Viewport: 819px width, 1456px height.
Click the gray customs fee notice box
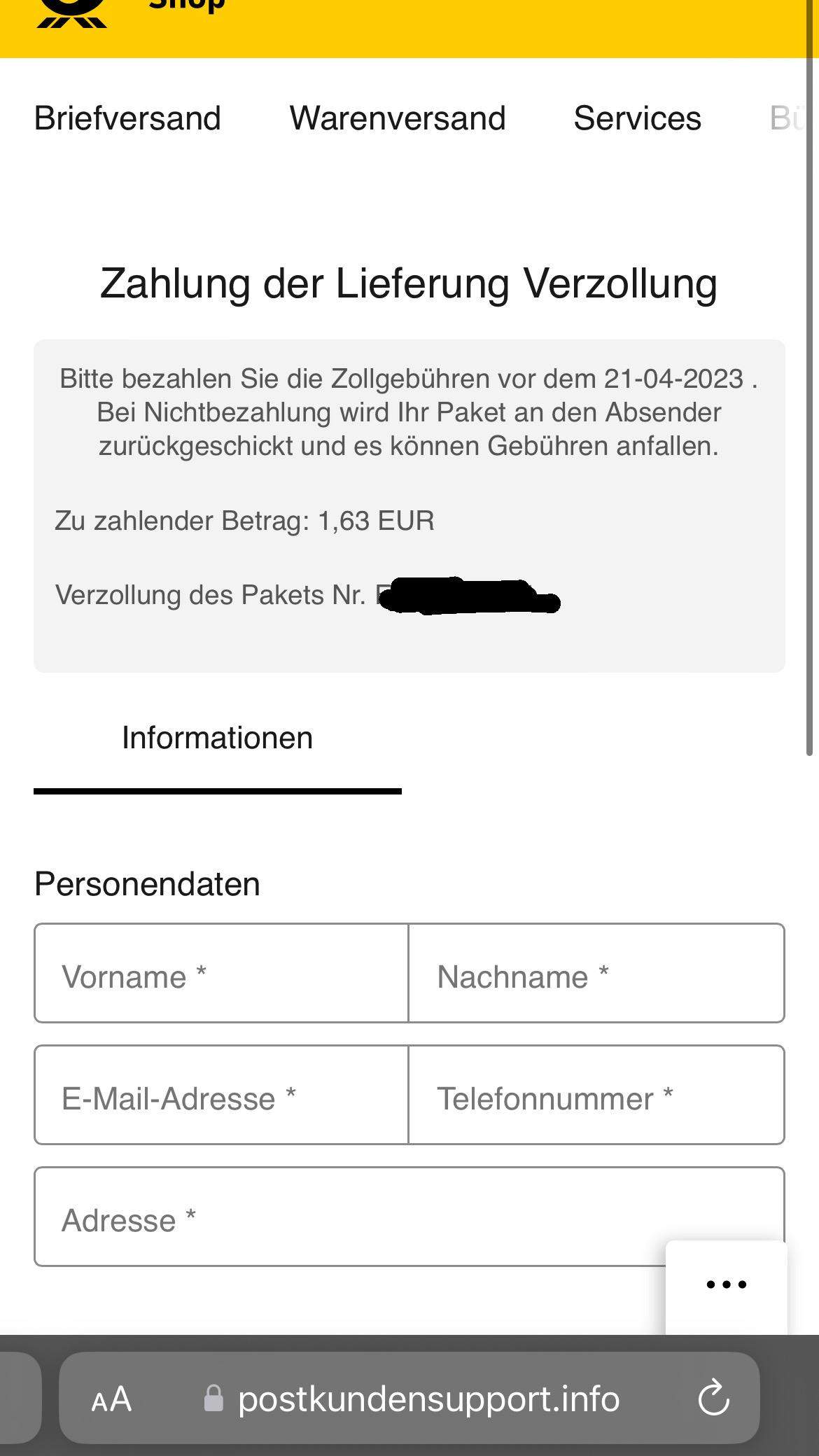[x=409, y=504]
